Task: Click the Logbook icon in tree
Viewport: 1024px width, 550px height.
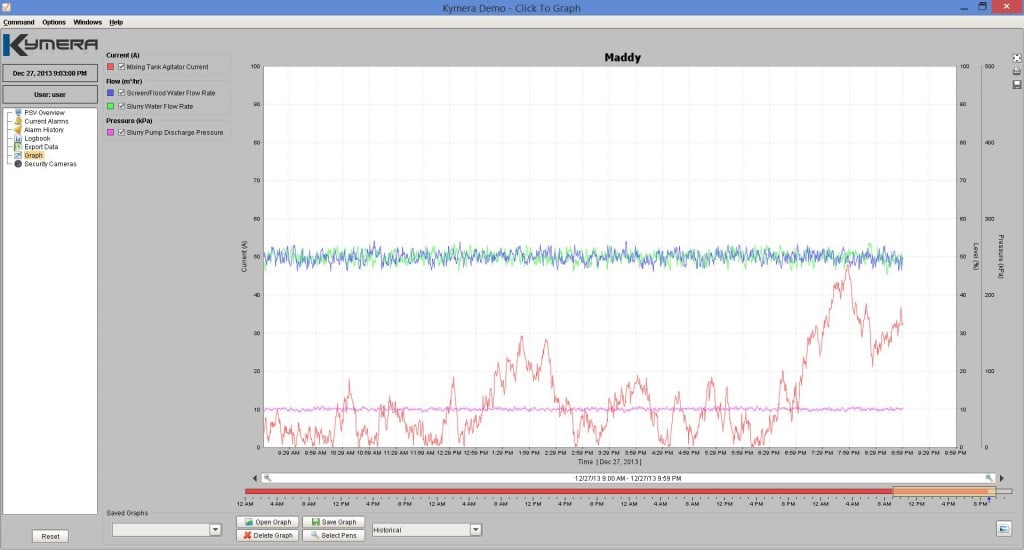Action: pos(18,138)
